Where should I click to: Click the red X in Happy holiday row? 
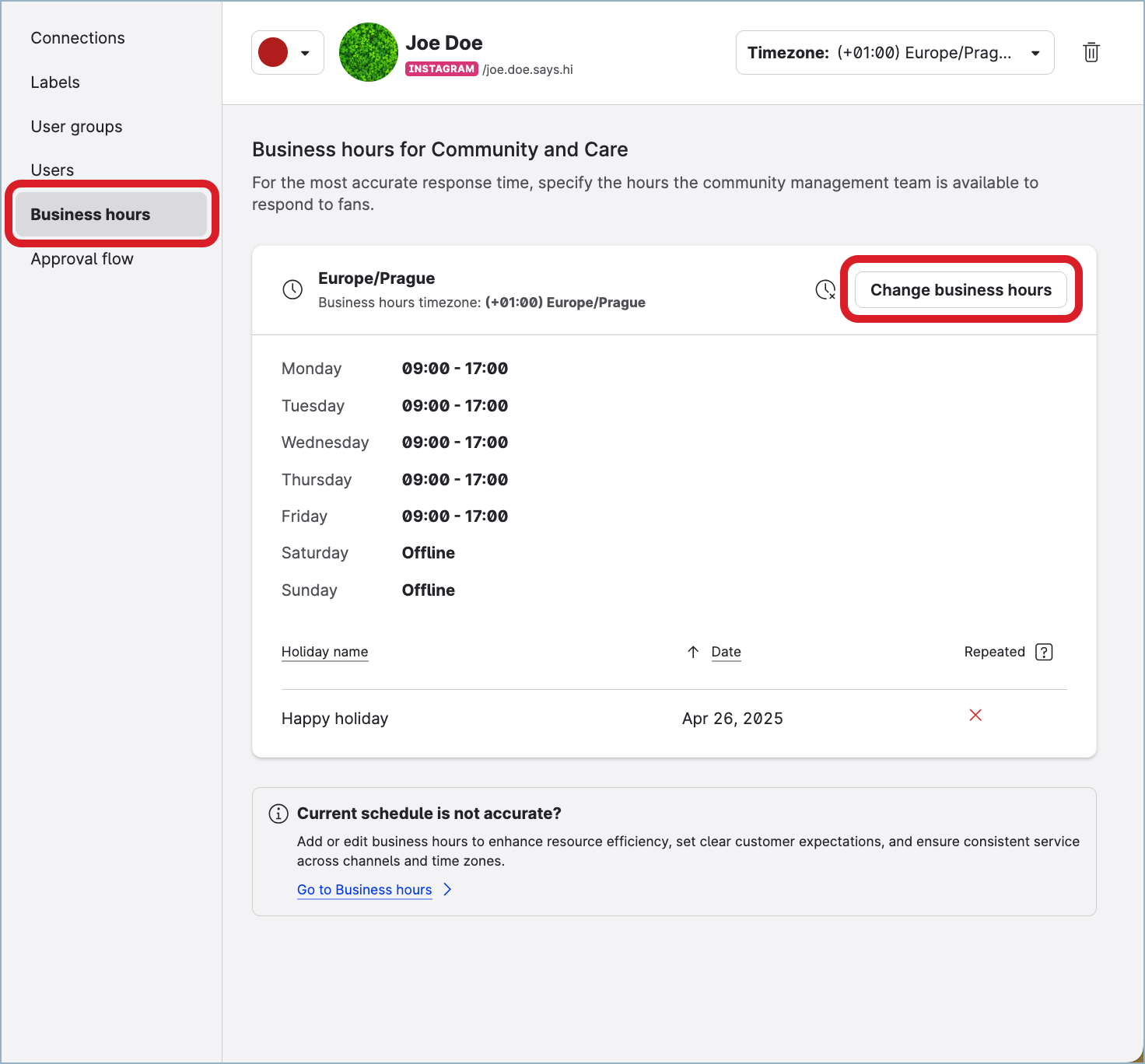(975, 716)
